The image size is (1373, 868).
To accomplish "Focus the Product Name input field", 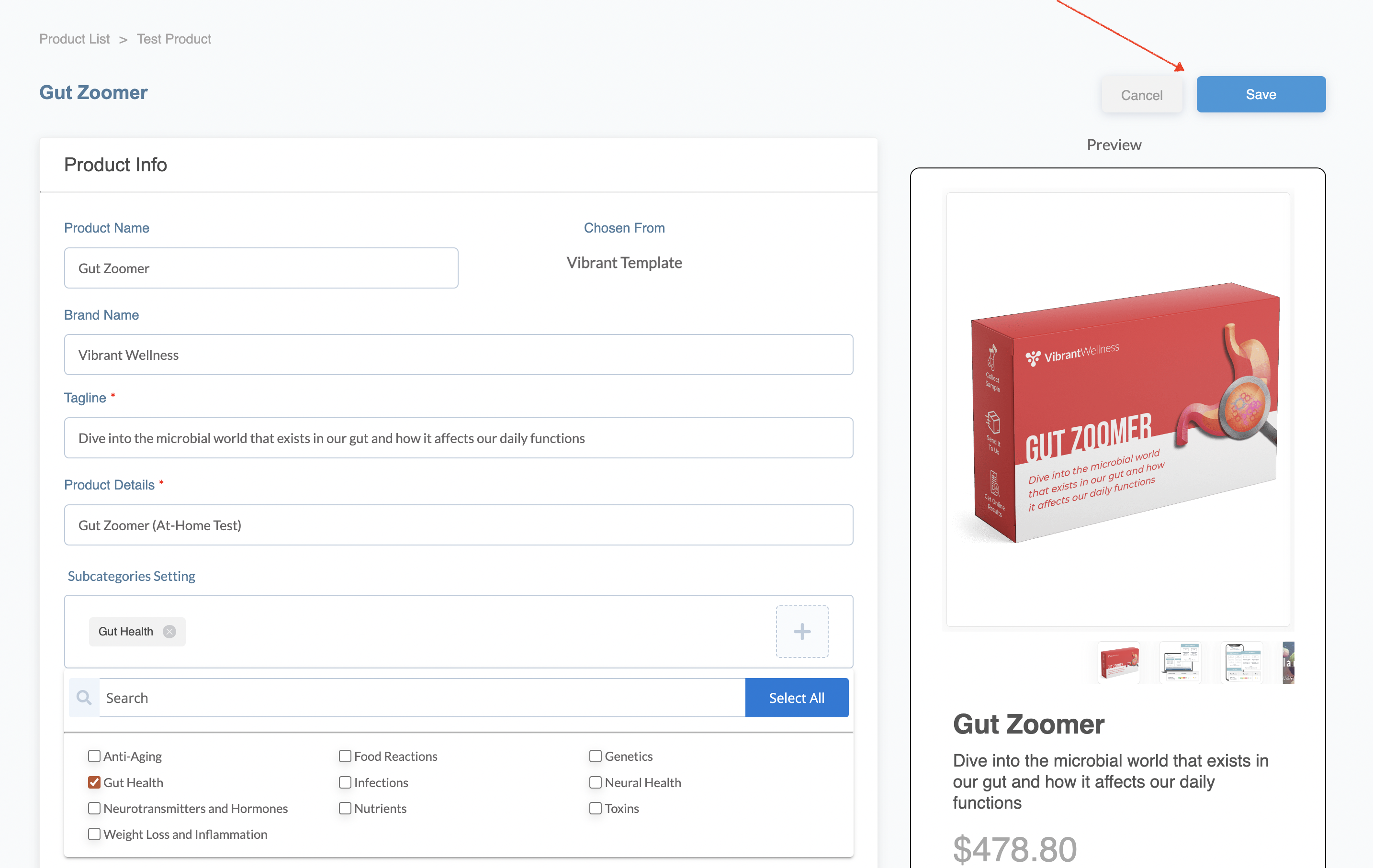I will (x=261, y=268).
